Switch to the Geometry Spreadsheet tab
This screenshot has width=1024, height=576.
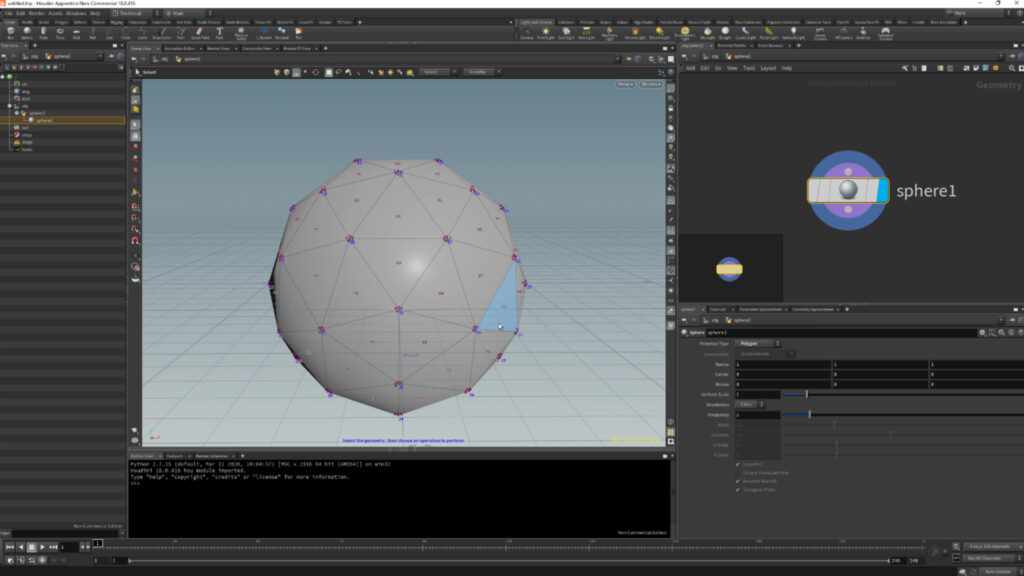tap(814, 309)
